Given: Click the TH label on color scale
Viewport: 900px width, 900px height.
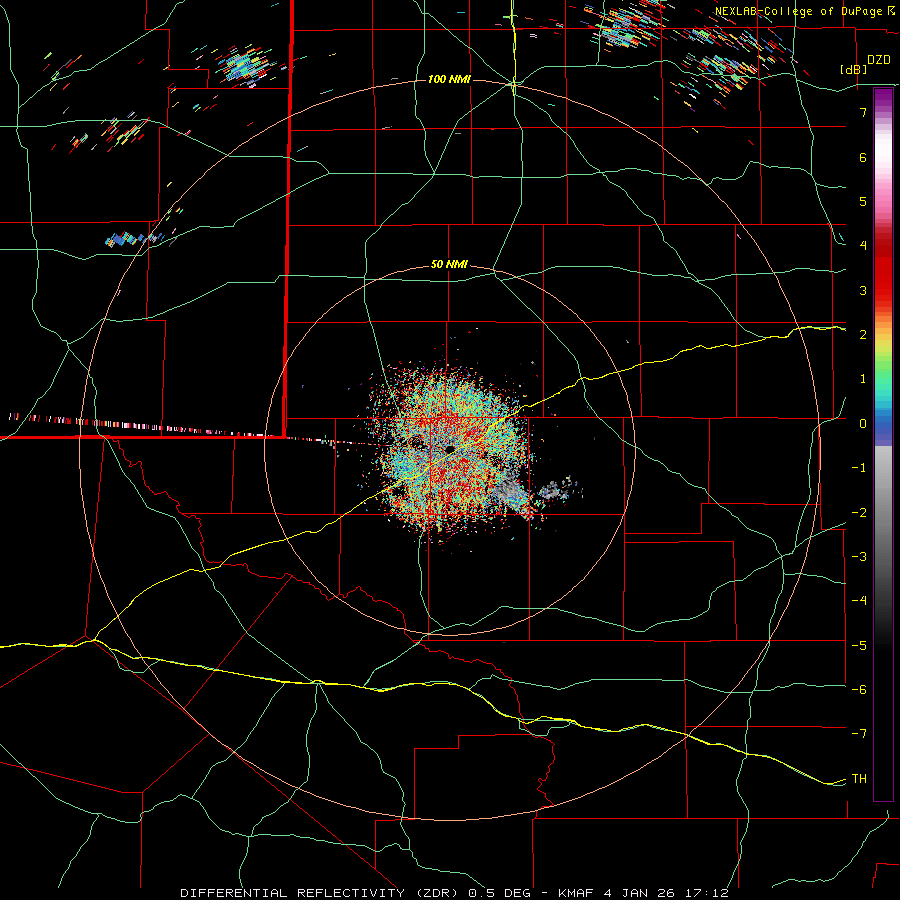Looking at the screenshot, I should (x=859, y=779).
